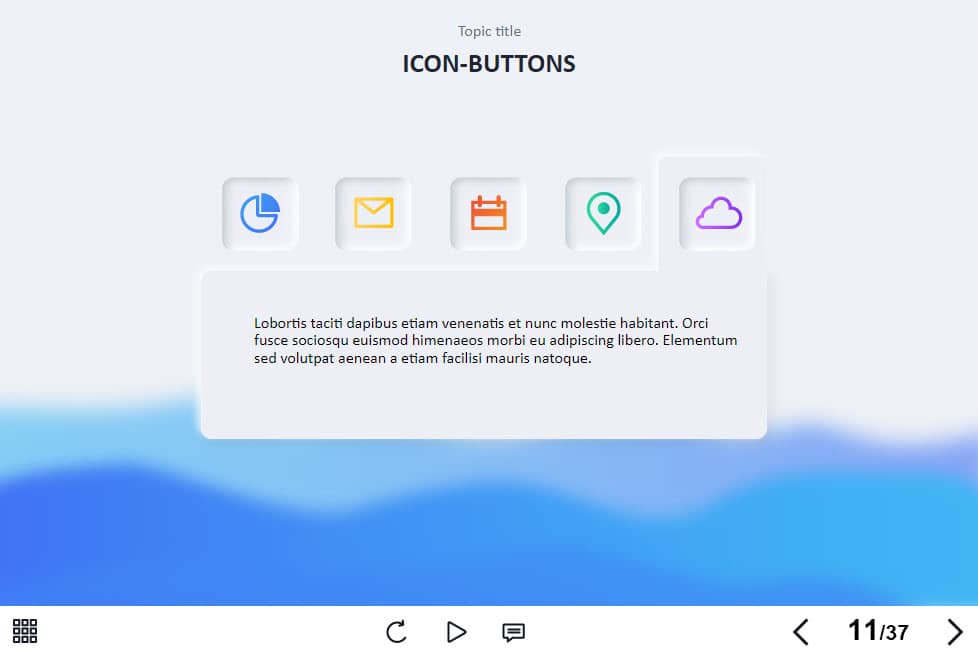
Task: Start playback with the play button
Action: 456,632
